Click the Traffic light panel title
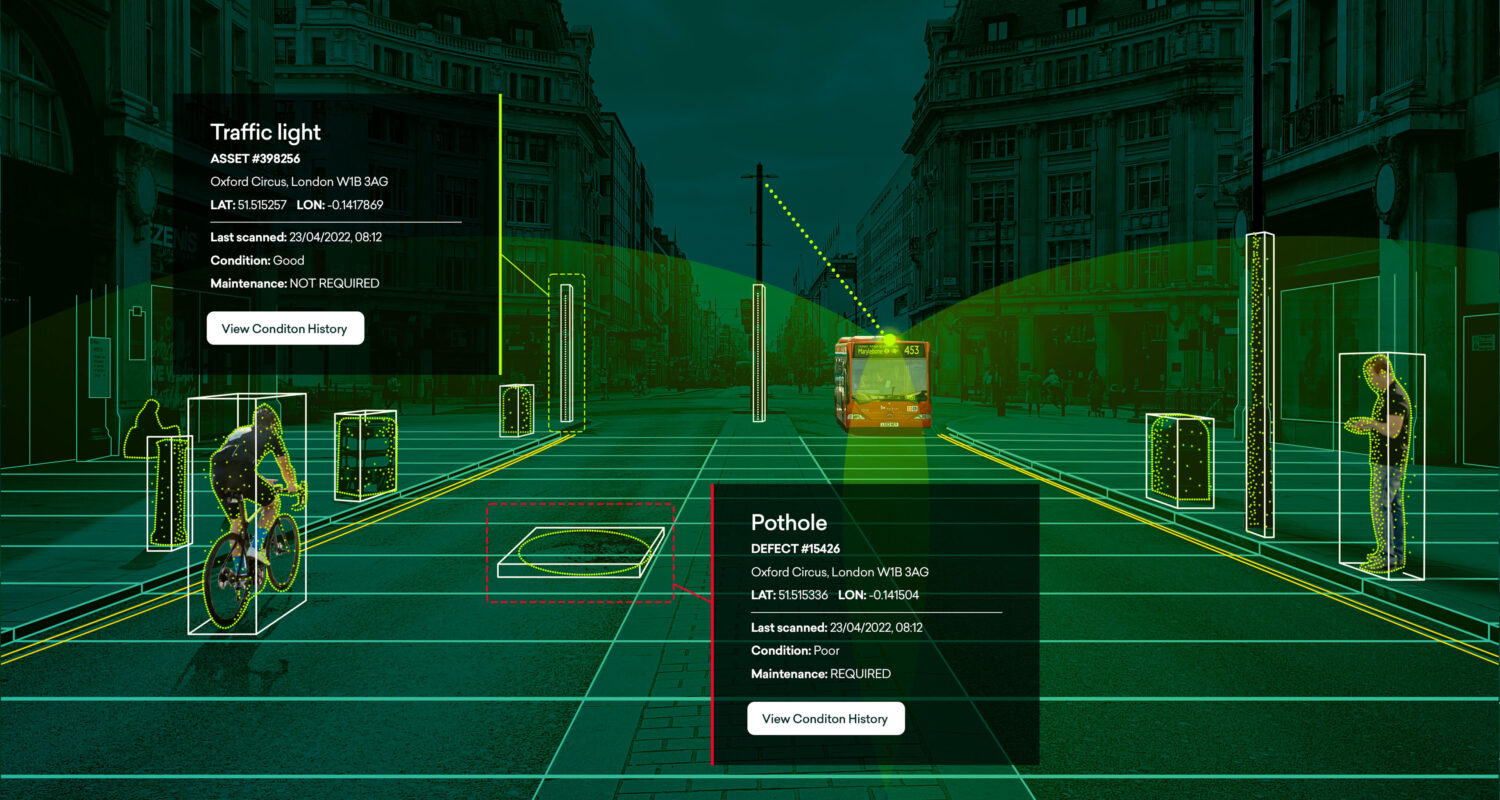This screenshot has height=800, width=1500. 265,132
